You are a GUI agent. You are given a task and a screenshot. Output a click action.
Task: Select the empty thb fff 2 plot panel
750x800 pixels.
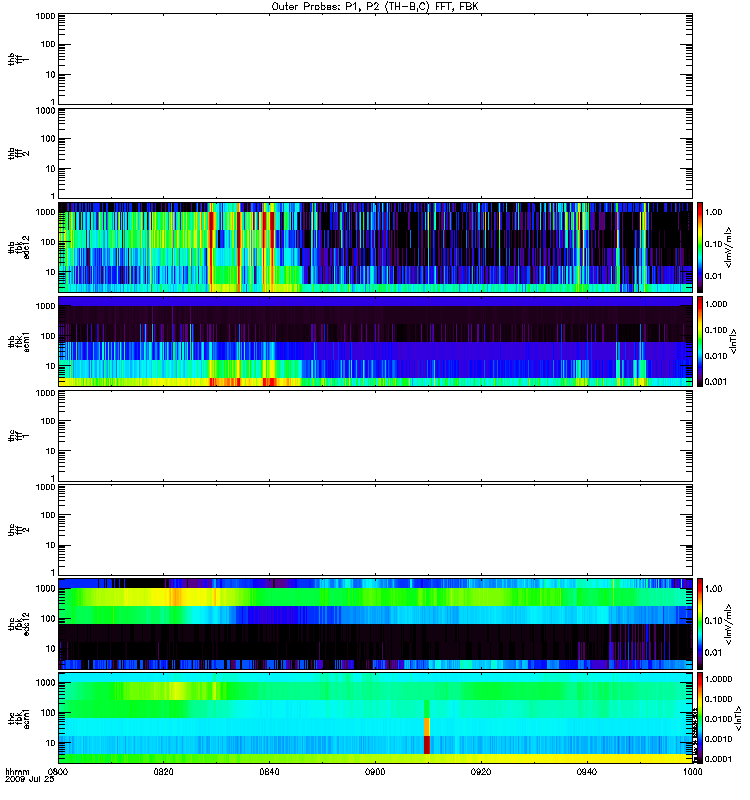pyautogui.click(x=376, y=154)
